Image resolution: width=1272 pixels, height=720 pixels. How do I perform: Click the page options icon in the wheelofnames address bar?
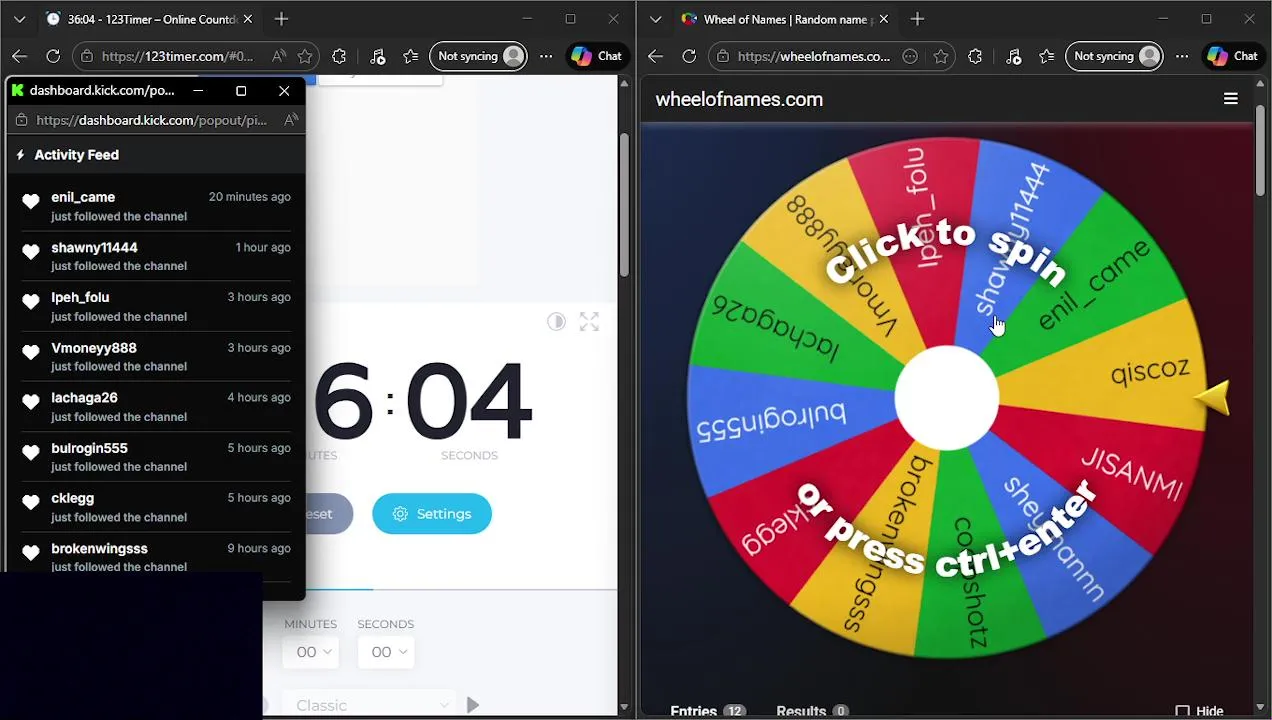click(910, 56)
